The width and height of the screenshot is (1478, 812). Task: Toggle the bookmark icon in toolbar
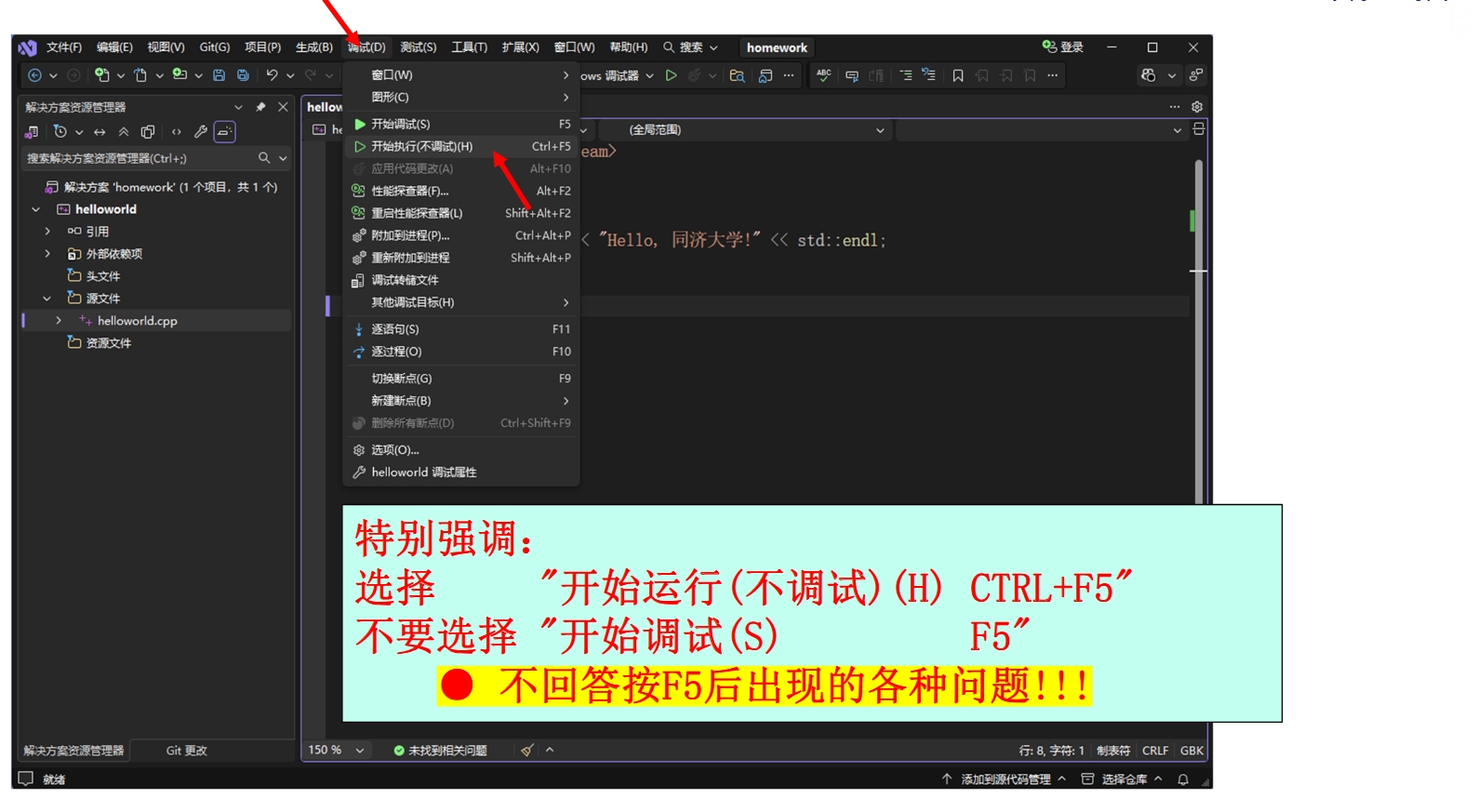pyautogui.click(x=958, y=75)
